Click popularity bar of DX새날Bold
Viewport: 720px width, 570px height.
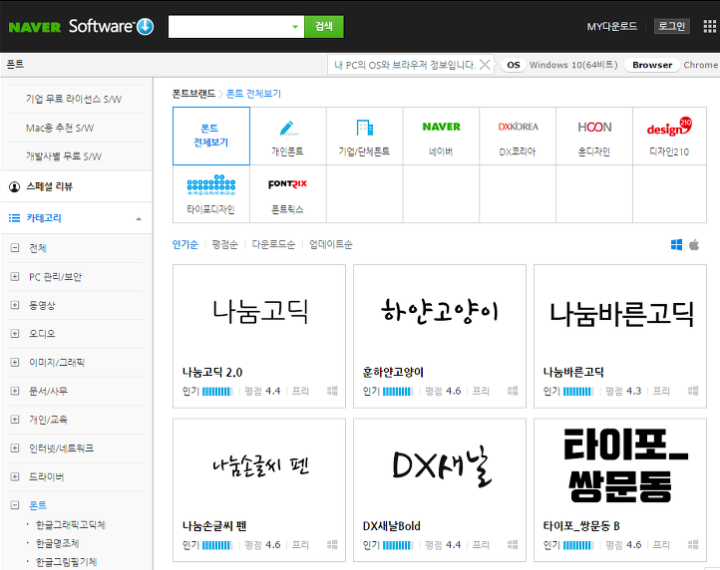[397, 545]
